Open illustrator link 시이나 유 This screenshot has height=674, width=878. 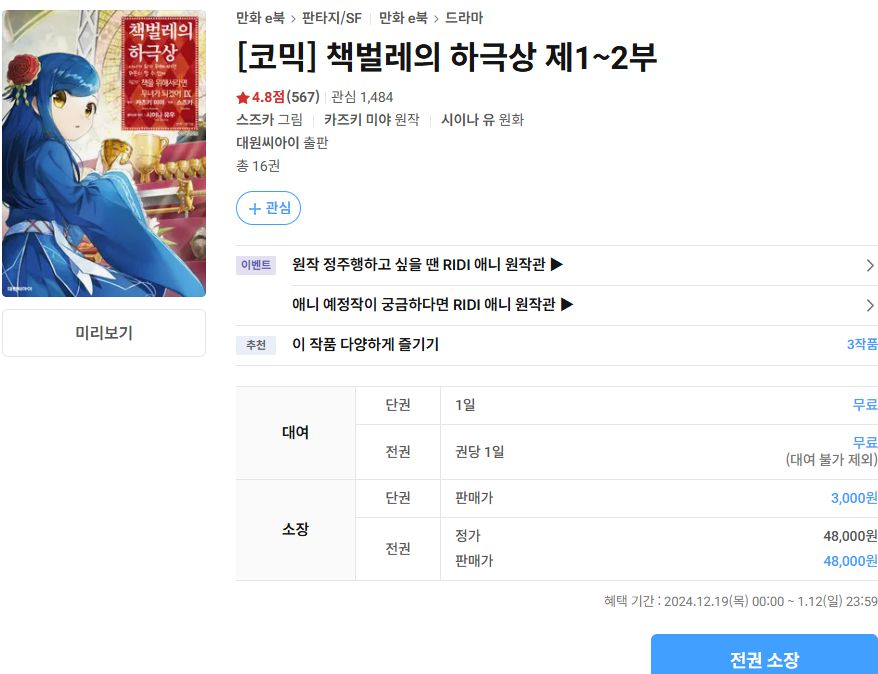[468, 120]
